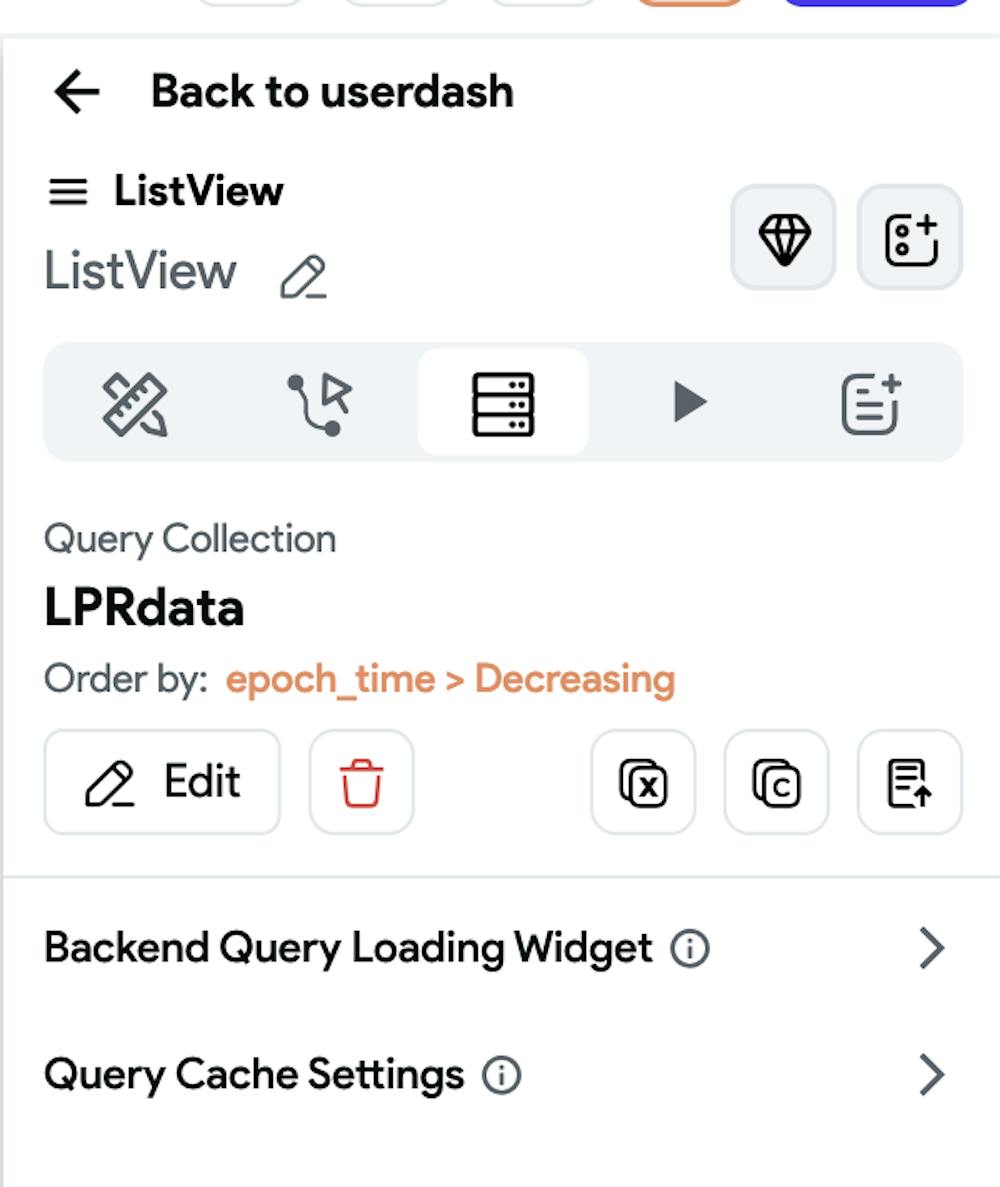
Task: Open the documentation notes tab
Action: pyautogui.click(x=871, y=403)
